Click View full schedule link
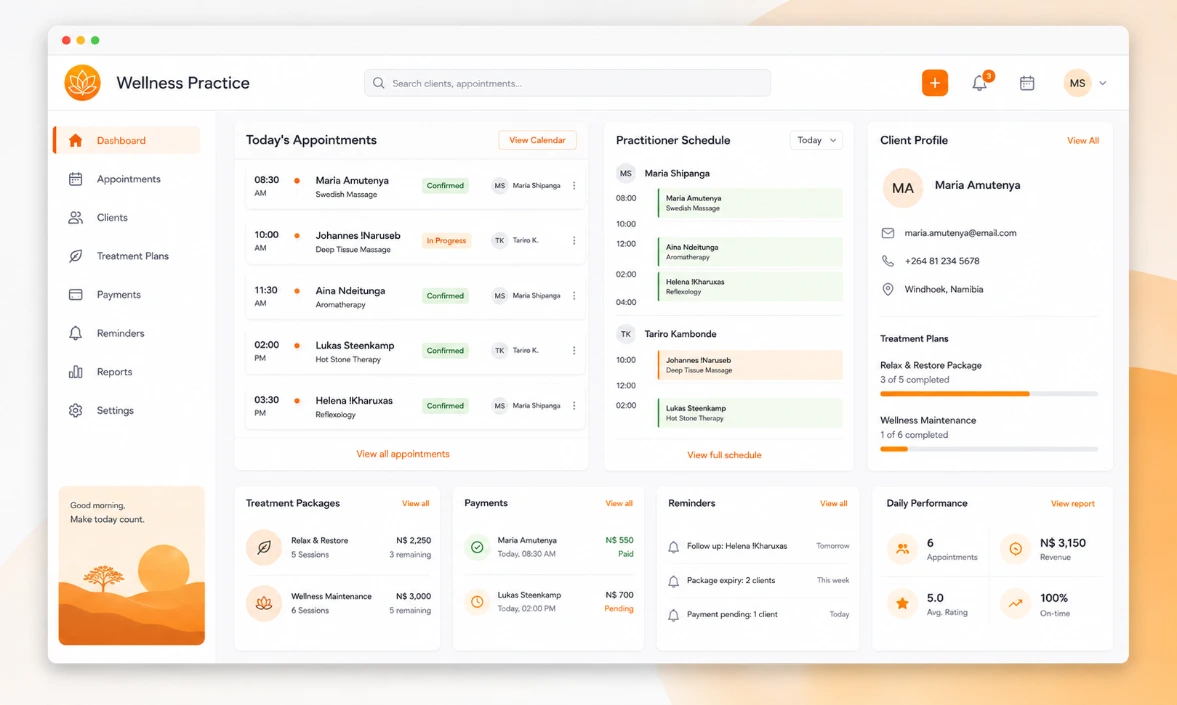This screenshot has height=705, width=1177. pos(724,455)
